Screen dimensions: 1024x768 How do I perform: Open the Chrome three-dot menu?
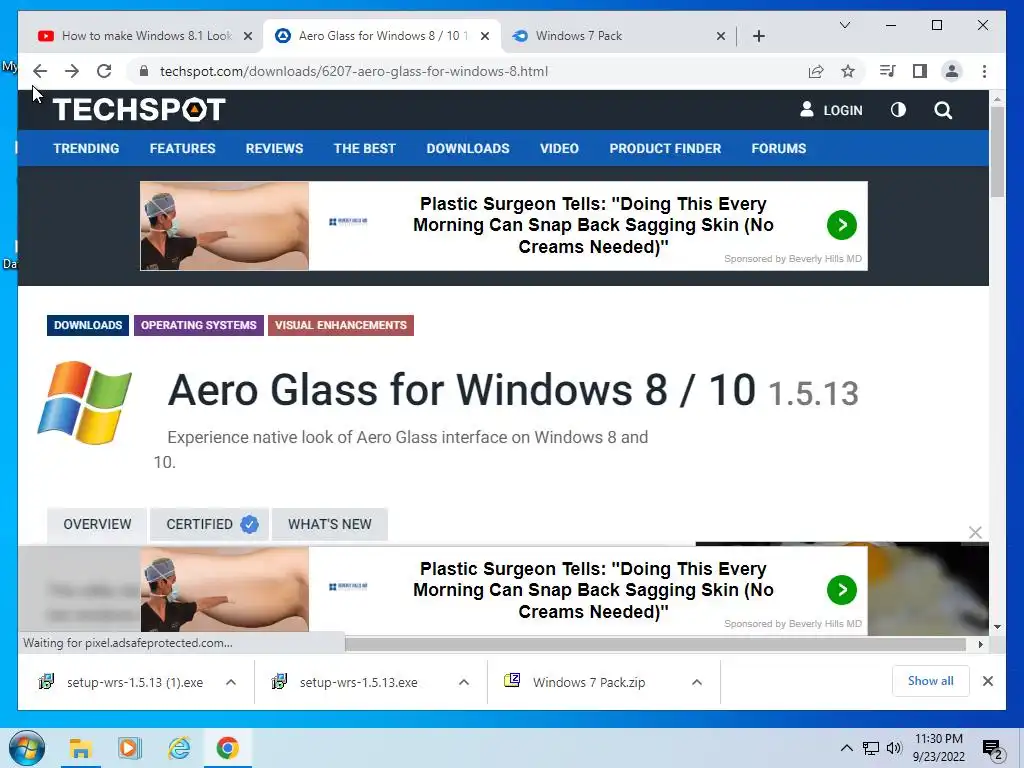(984, 71)
